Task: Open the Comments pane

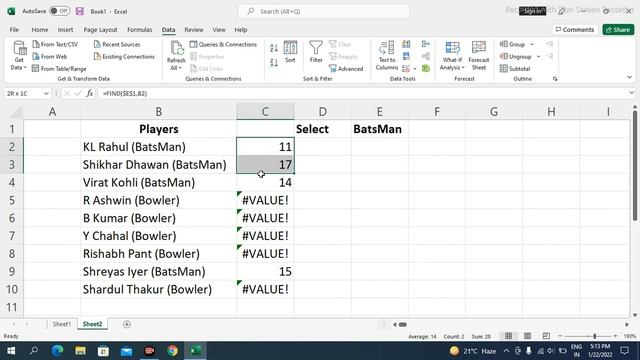Action: (x=575, y=29)
